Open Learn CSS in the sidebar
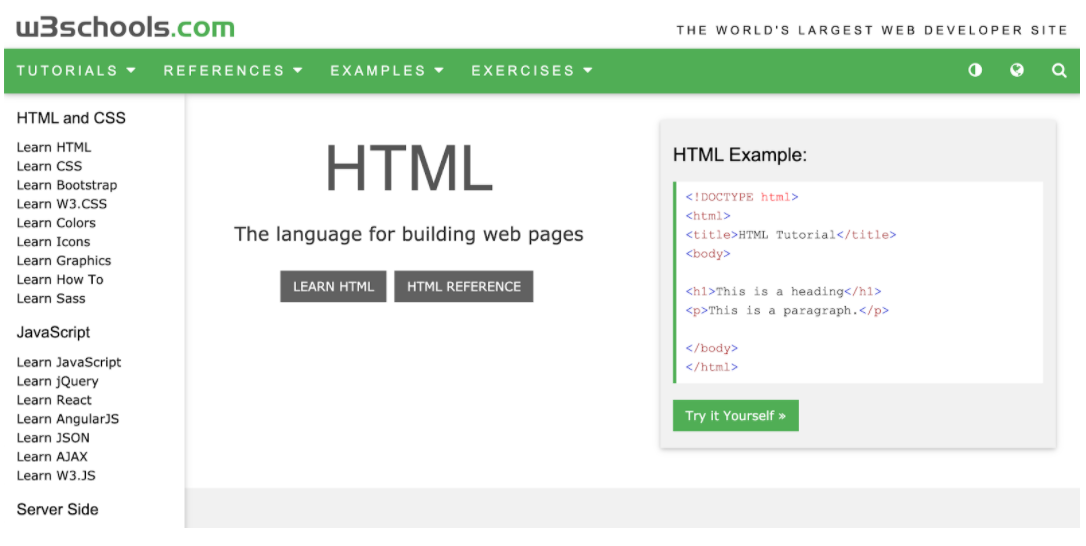The height and width of the screenshot is (546, 1086). [49, 166]
